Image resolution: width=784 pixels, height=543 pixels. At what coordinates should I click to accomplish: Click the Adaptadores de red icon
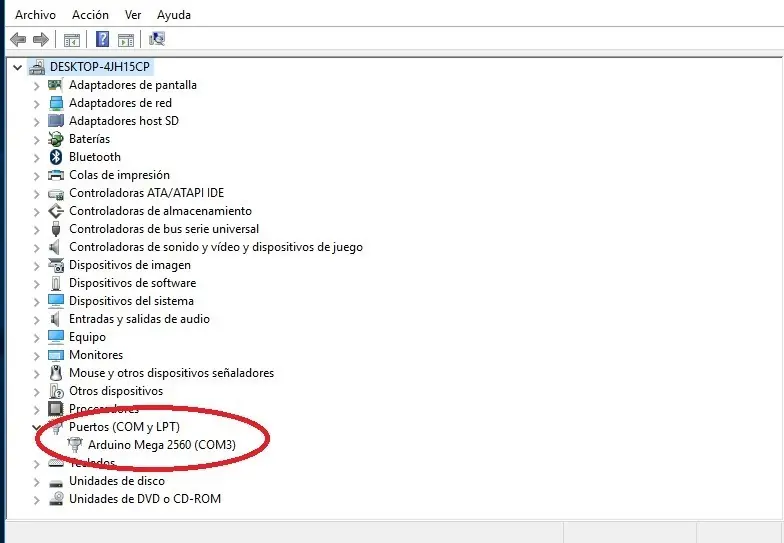[56, 103]
